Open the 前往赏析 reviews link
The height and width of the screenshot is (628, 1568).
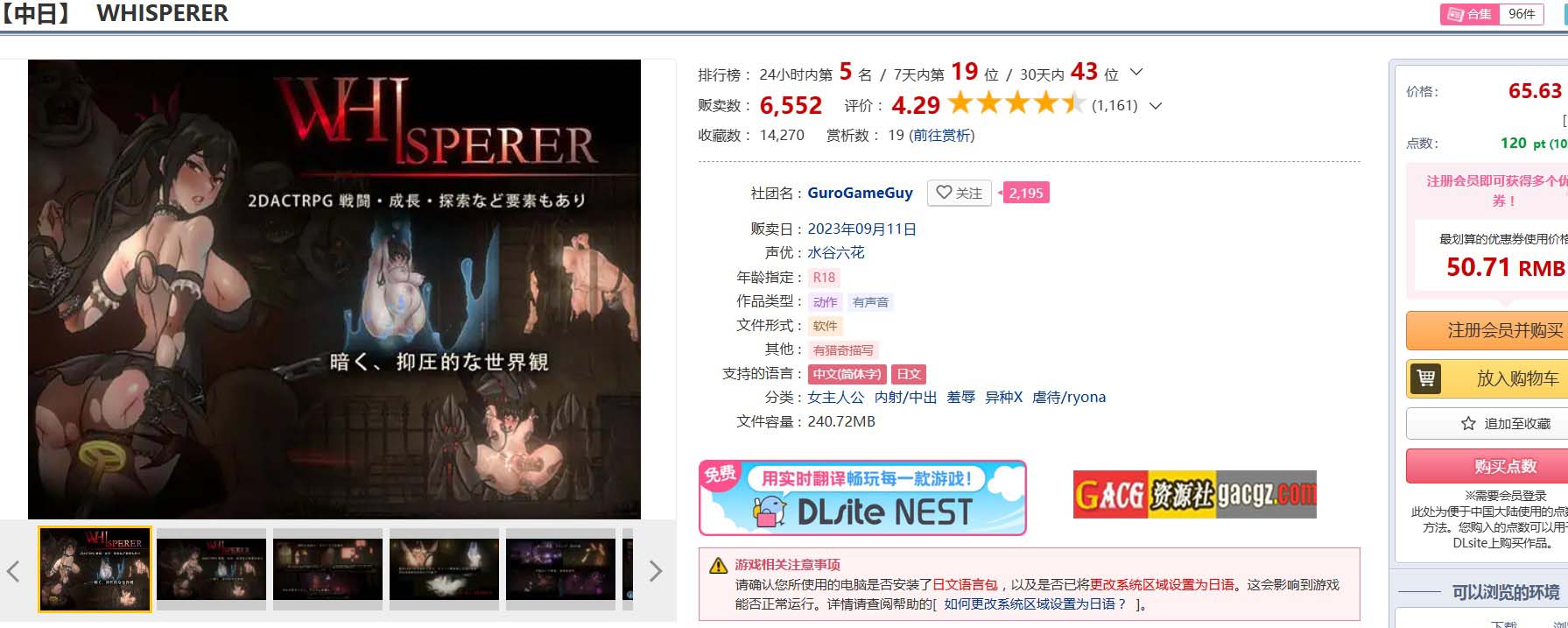pyautogui.click(x=942, y=135)
